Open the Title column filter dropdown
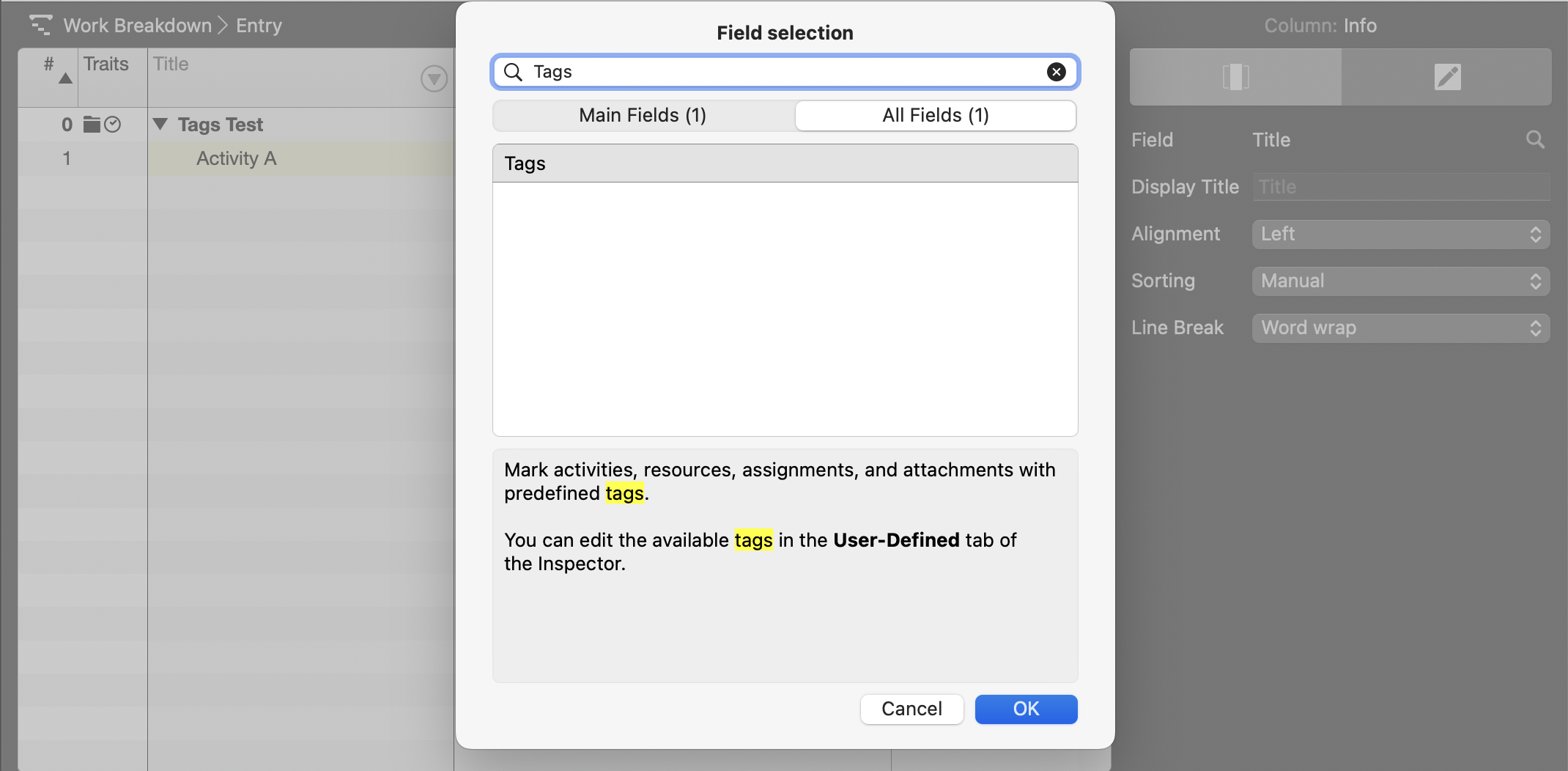The width and height of the screenshot is (1568, 771). click(x=433, y=78)
